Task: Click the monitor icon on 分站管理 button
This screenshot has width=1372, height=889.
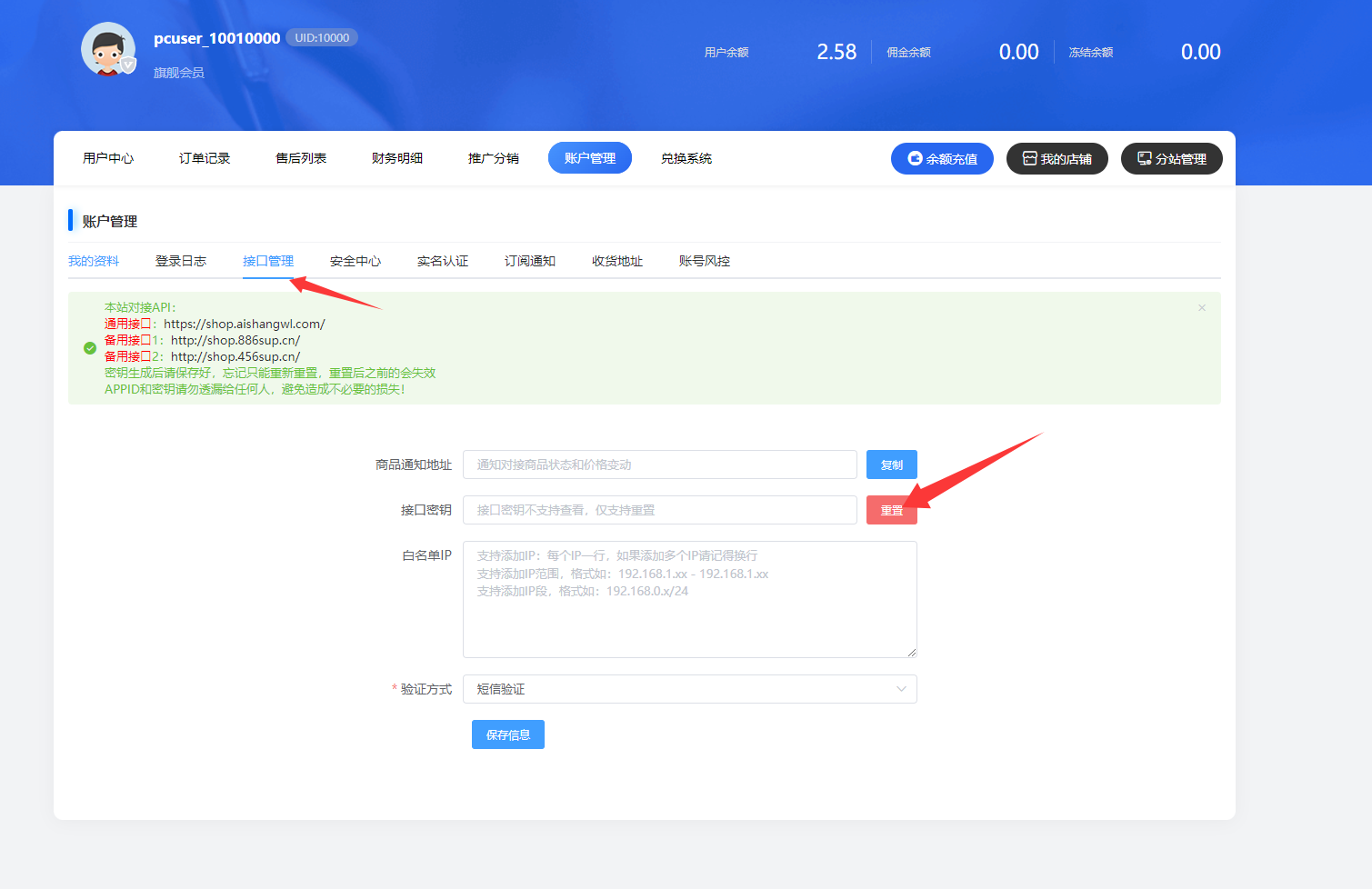Action: coord(1143,157)
